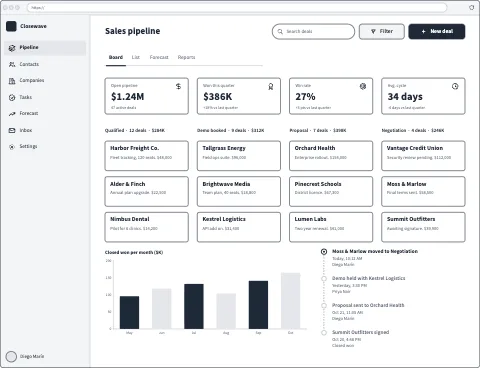Screen dimensions: 480x368
Task: Click the Contacts people icon
Action: pos(12,64)
